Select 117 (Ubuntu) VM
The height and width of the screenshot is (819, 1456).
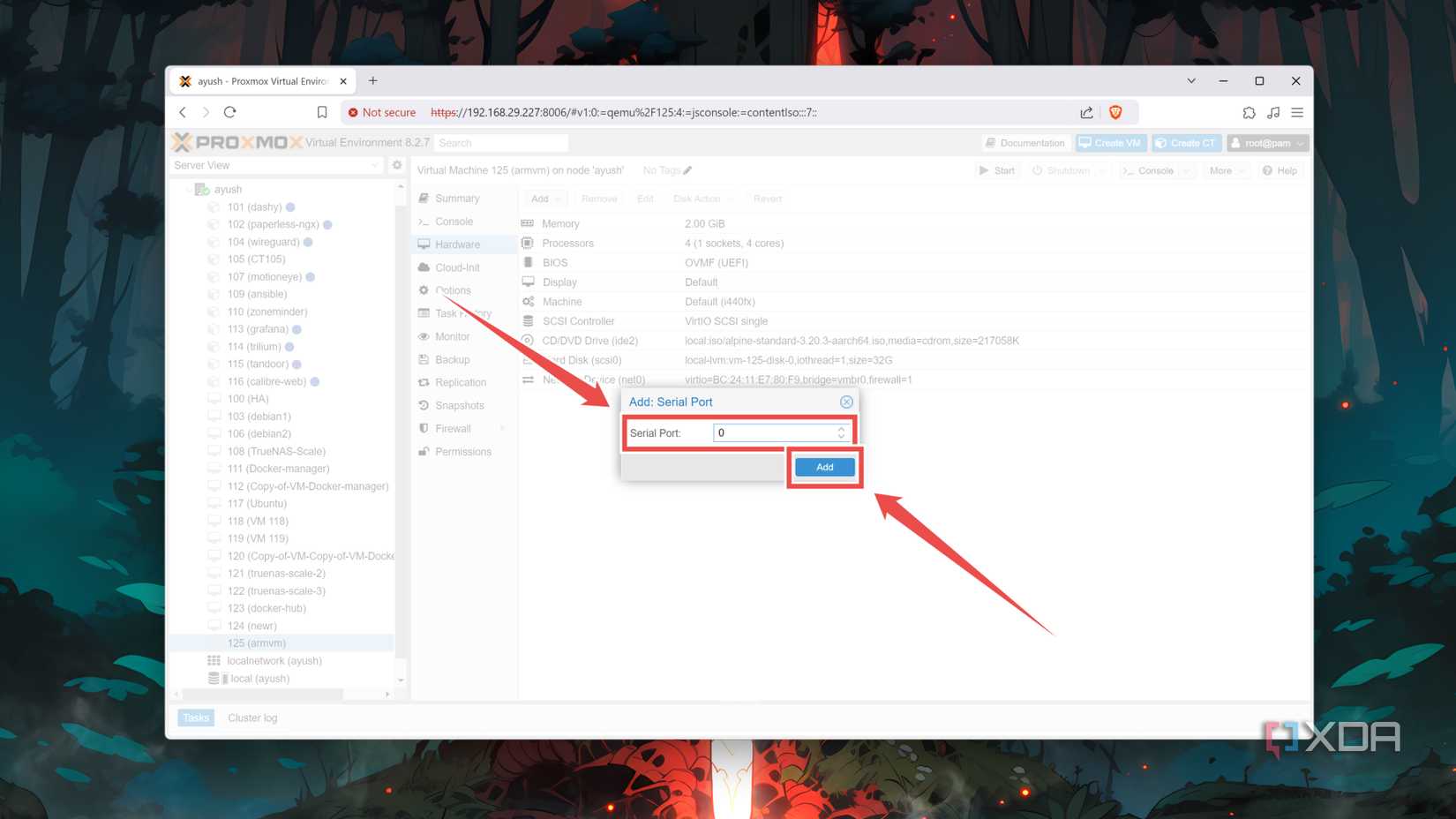pyautogui.click(x=257, y=503)
